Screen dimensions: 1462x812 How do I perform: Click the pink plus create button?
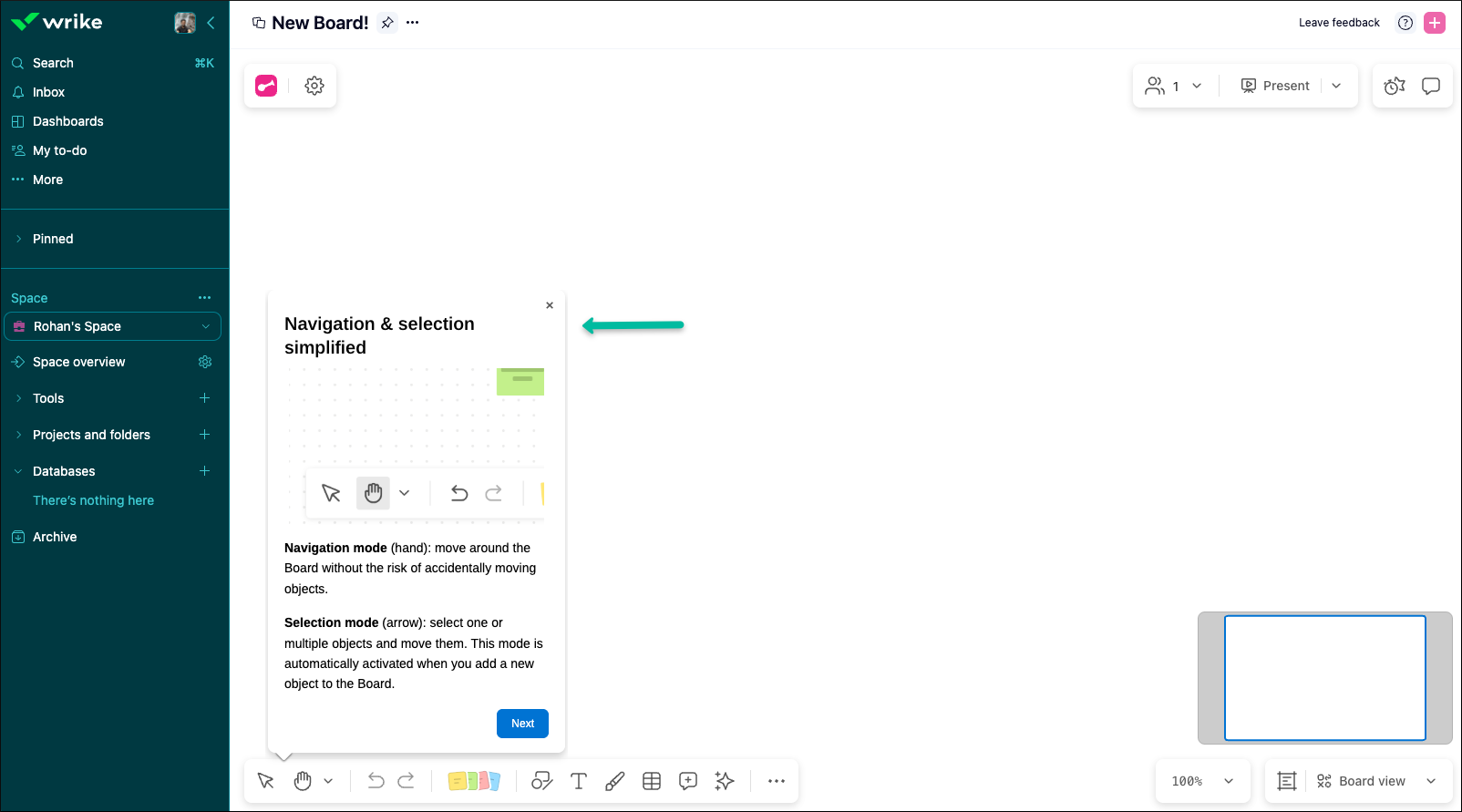click(x=1435, y=23)
